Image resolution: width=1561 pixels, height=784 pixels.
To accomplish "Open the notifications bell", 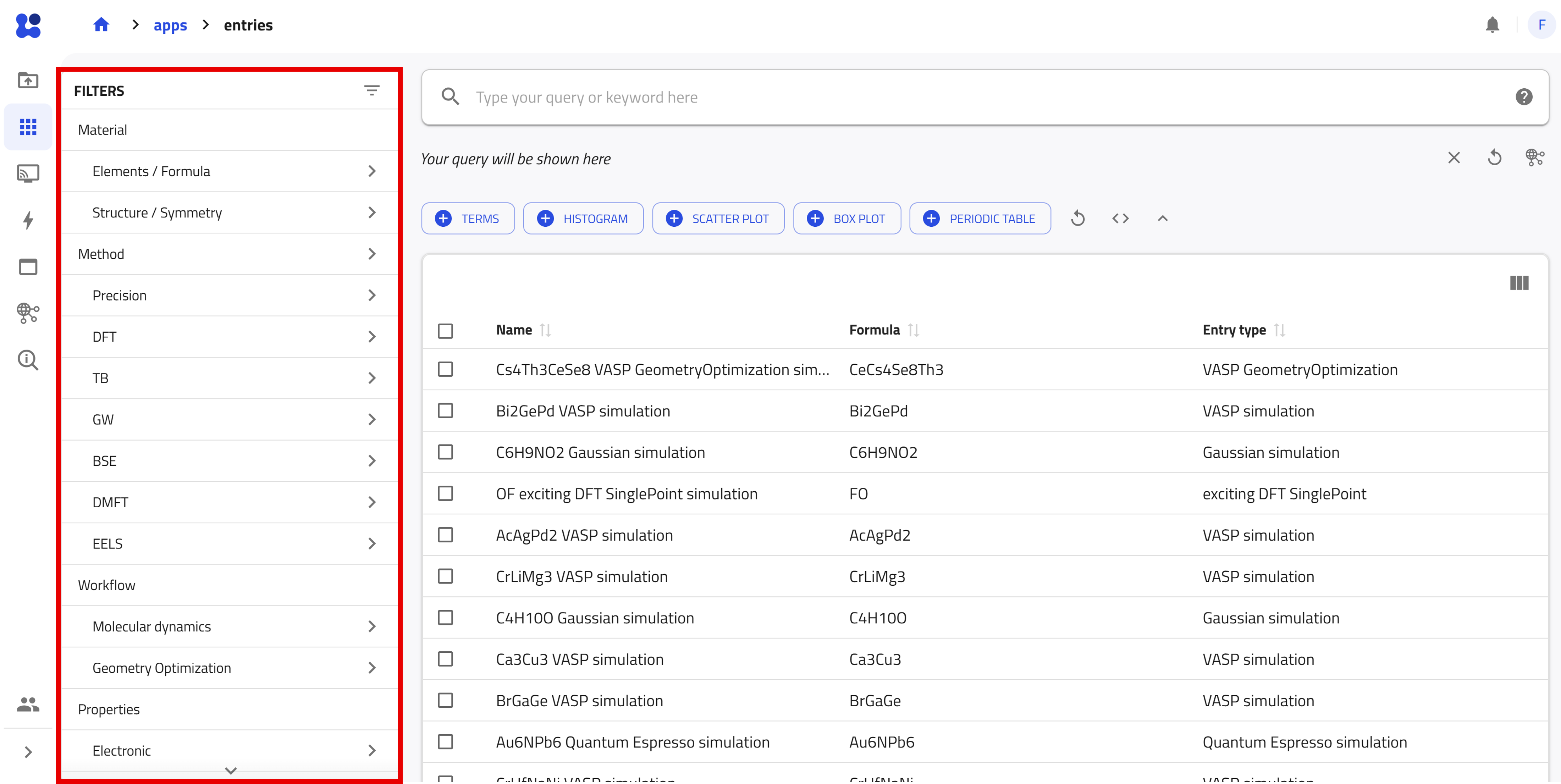I will click(x=1492, y=25).
